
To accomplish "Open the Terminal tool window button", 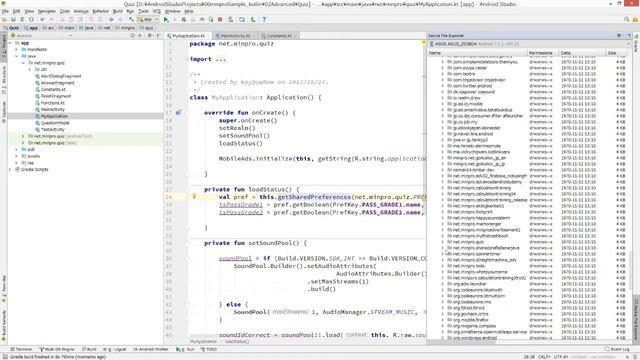I will [x=21, y=349].
